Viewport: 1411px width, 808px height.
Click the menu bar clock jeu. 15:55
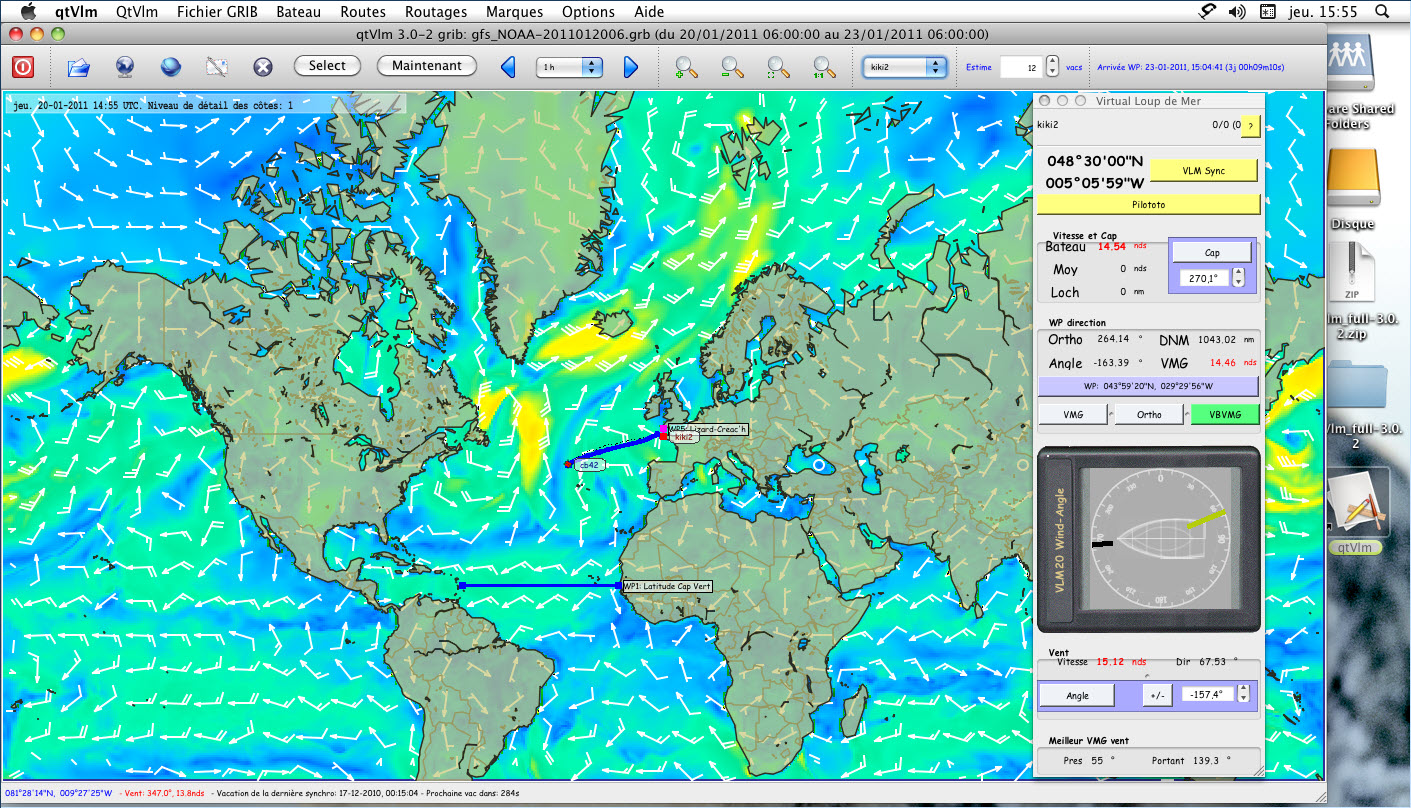click(1323, 12)
